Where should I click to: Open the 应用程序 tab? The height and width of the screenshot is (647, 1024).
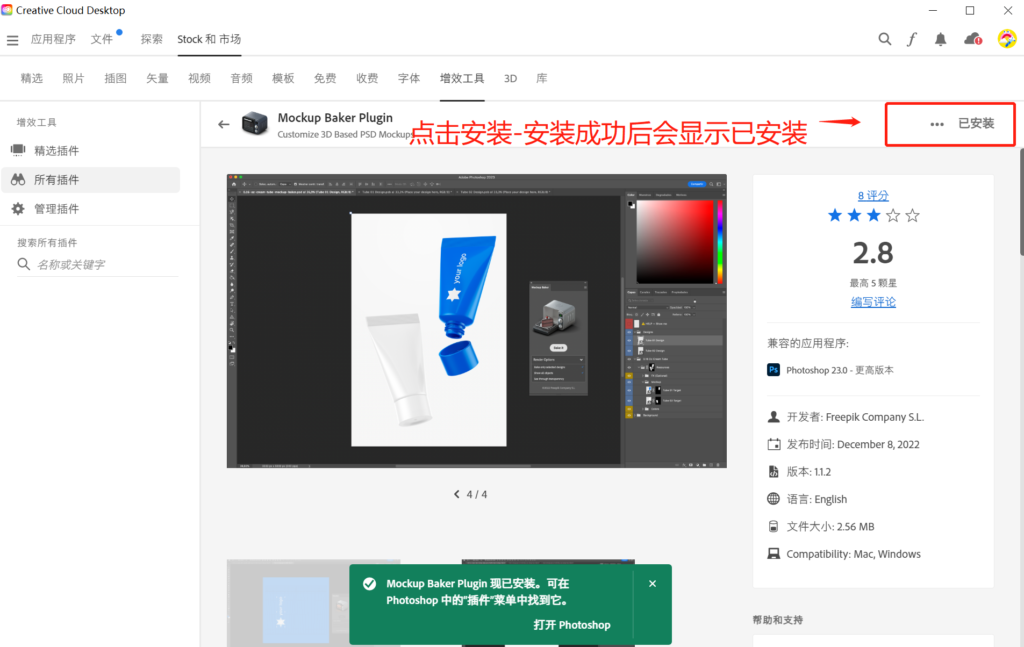pyautogui.click(x=53, y=39)
